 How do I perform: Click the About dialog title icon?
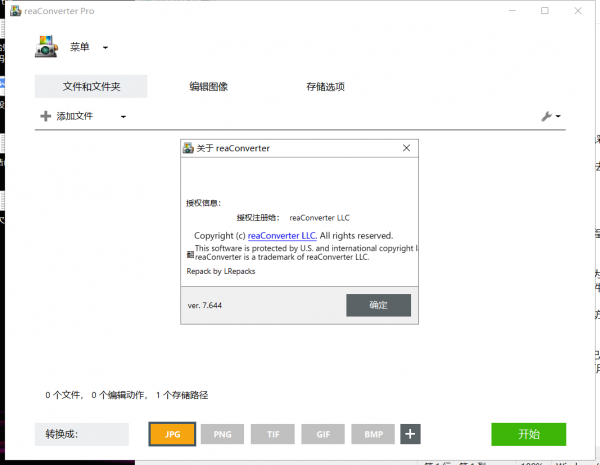tap(188, 148)
